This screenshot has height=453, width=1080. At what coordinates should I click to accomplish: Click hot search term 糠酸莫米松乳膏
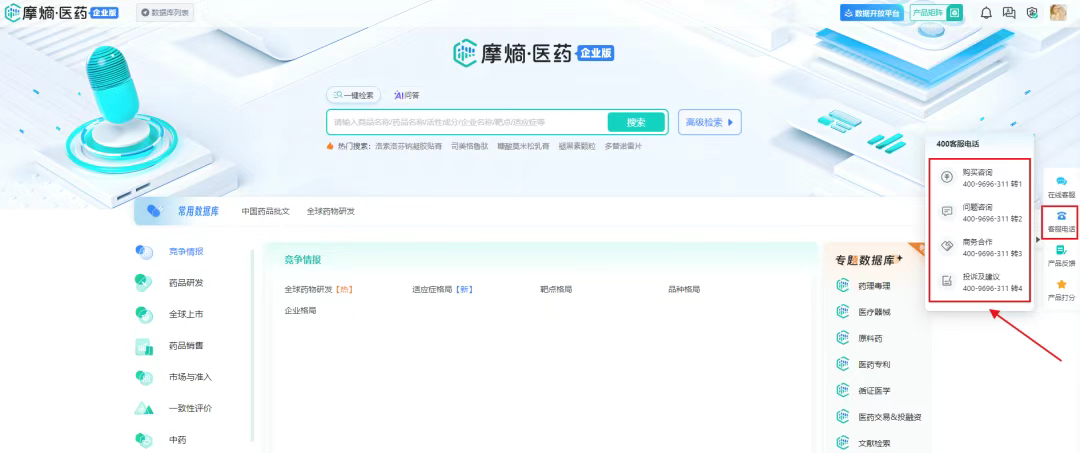click(523, 146)
